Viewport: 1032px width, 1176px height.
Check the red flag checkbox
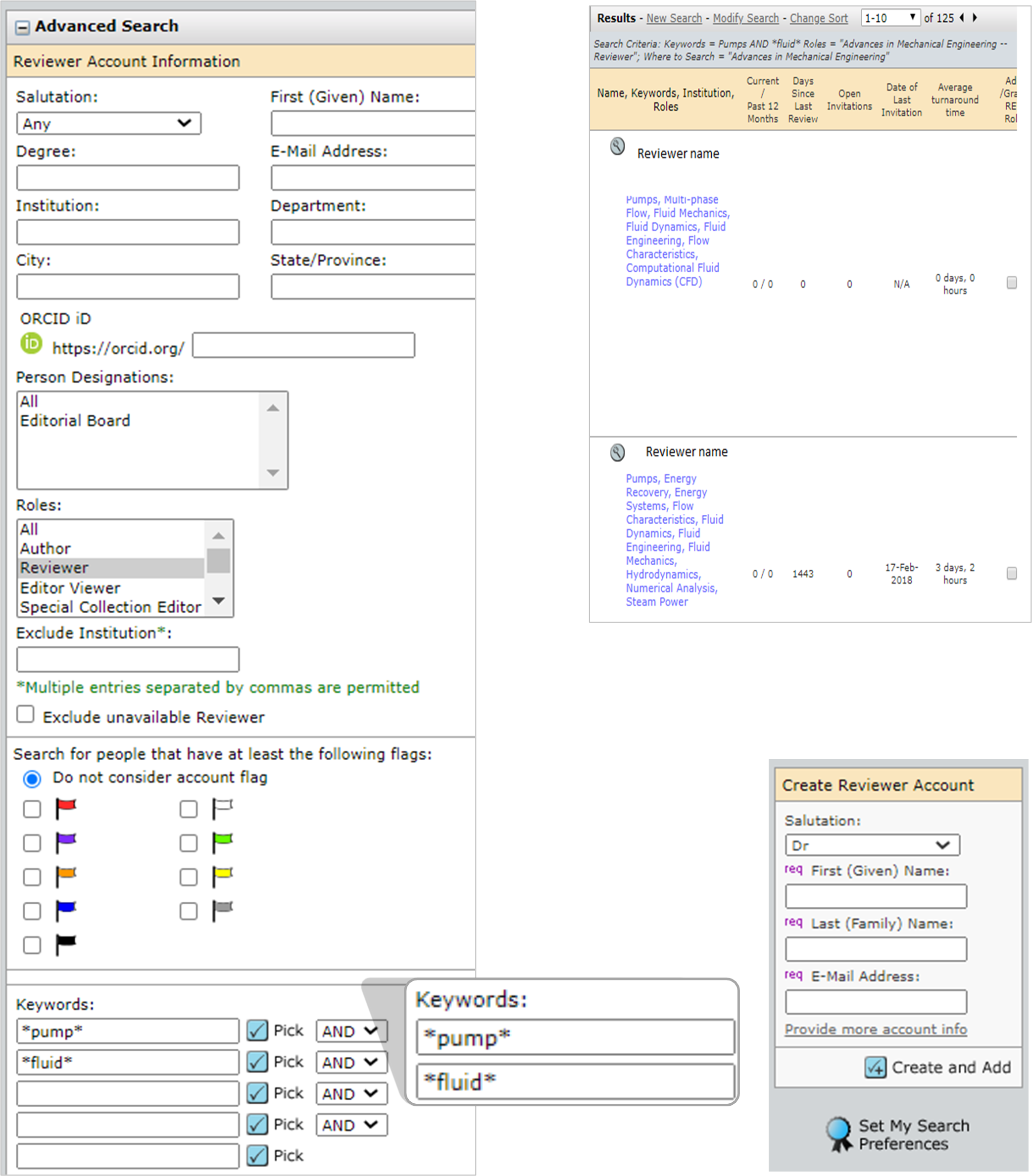click(x=32, y=809)
